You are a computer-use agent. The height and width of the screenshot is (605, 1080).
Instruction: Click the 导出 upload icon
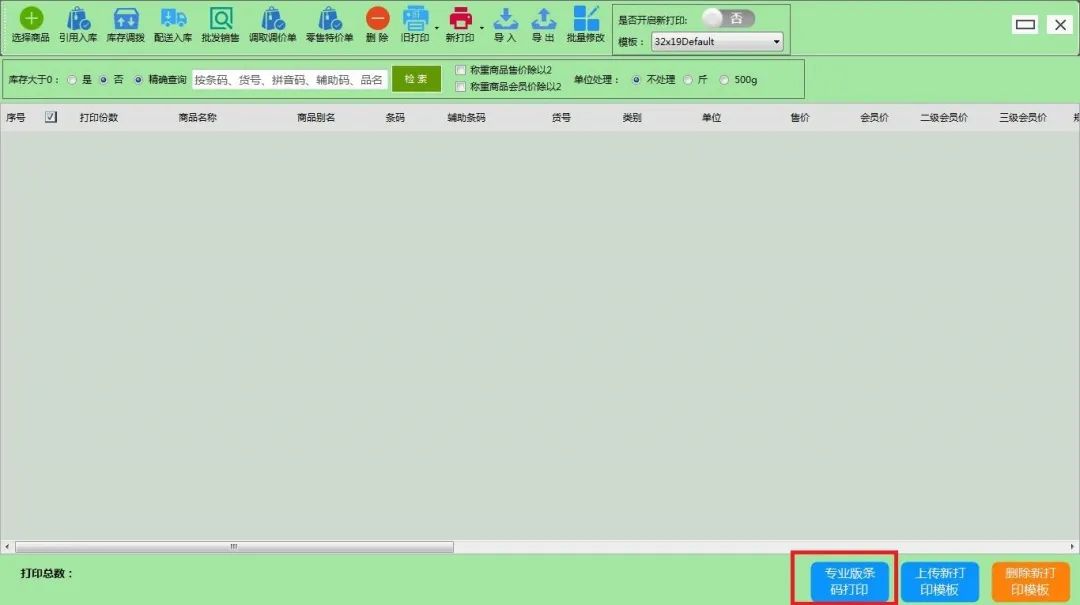(543, 19)
